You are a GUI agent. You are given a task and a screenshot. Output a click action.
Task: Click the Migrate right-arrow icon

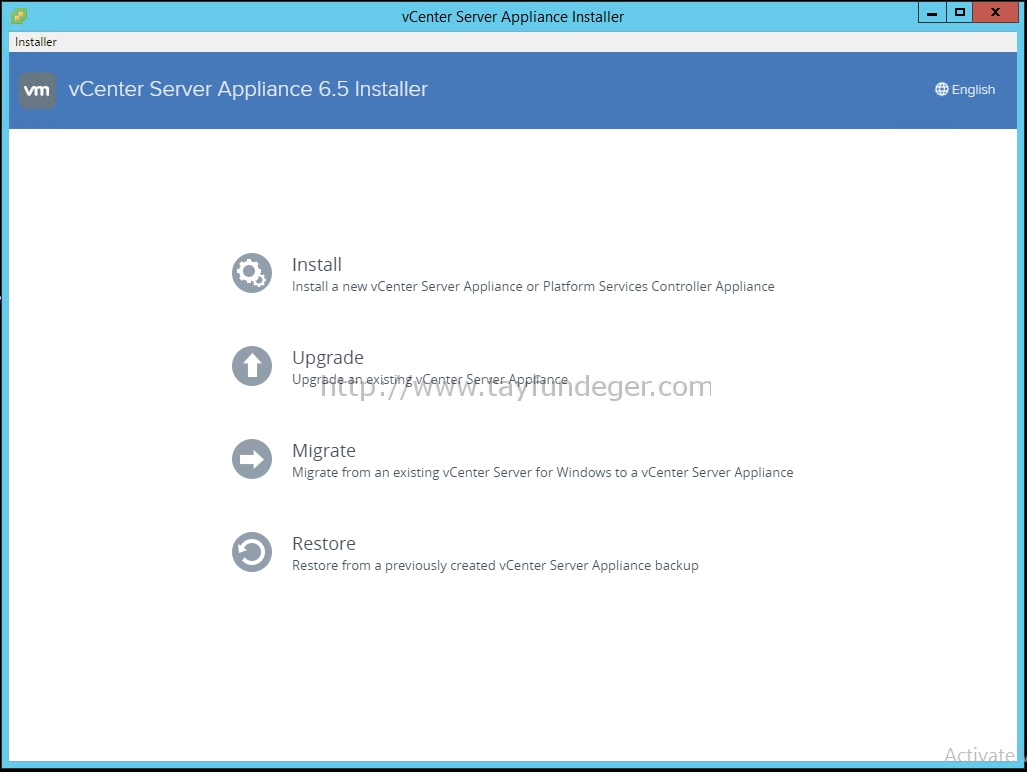[x=252, y=459]
